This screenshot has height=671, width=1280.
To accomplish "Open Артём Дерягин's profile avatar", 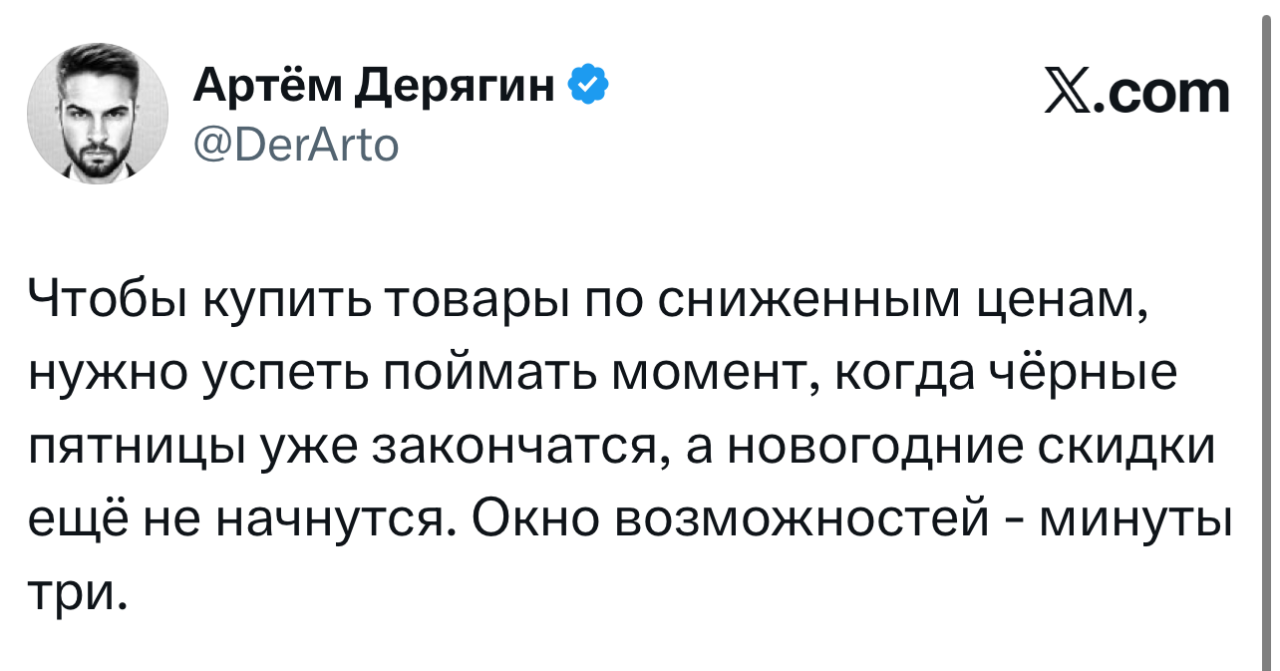I will click(97, 113).
